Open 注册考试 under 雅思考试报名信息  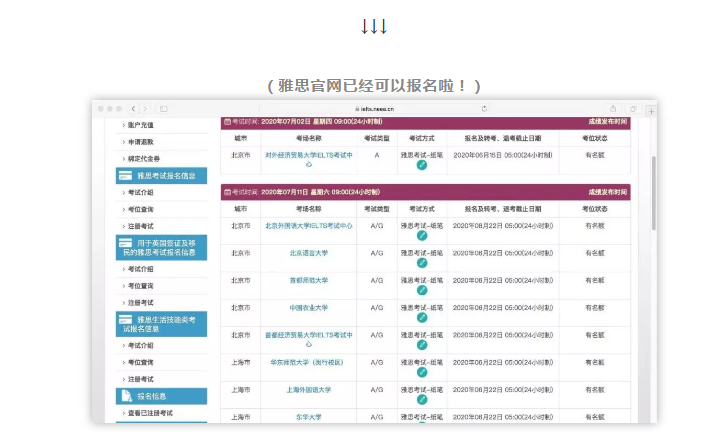(x=141, y=226)
